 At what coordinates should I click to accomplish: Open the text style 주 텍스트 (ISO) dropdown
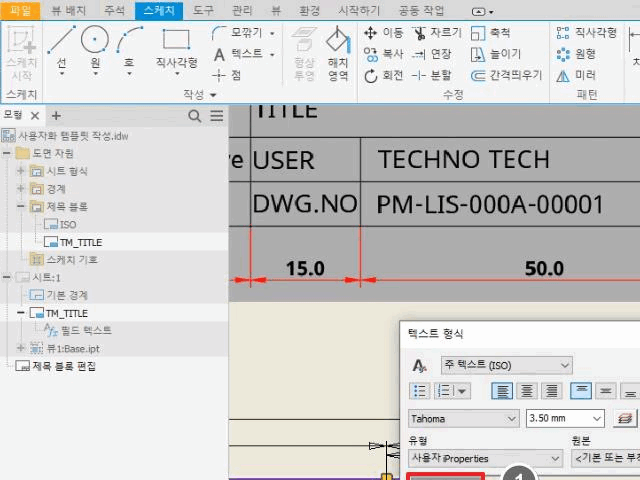click(507, 365)
